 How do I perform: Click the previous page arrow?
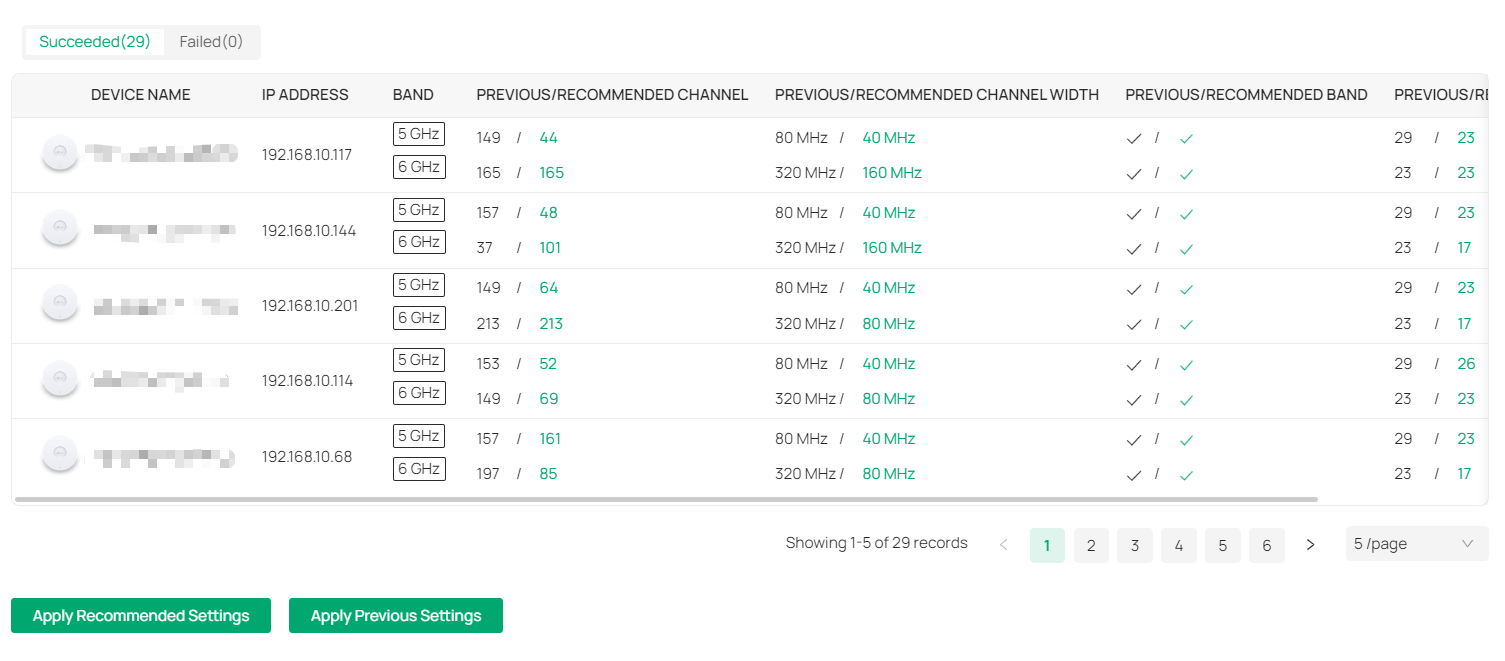1004,545
